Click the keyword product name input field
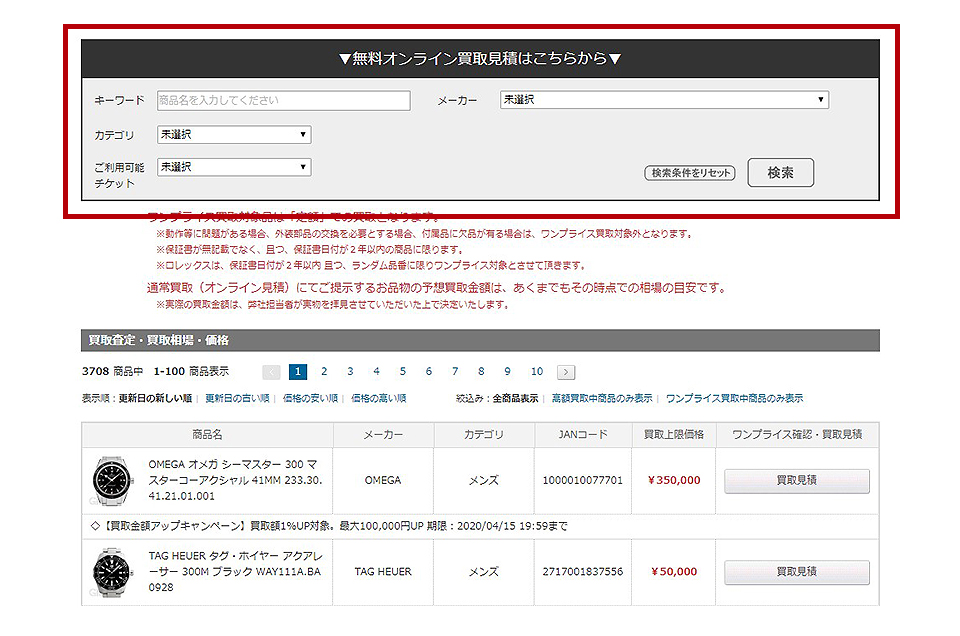Screen dimensions: 960x636 coord(283,100)
